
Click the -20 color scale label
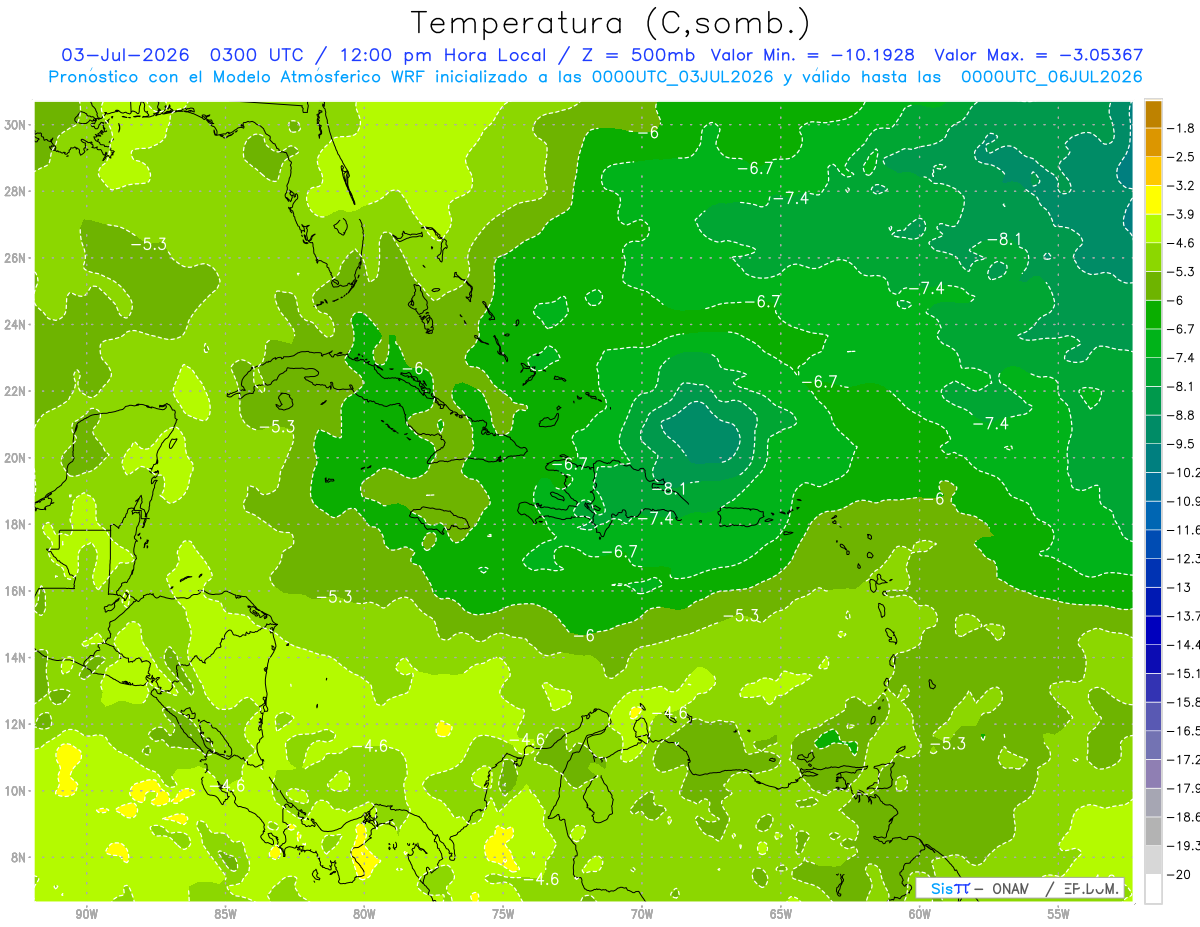pos(1180,874)
